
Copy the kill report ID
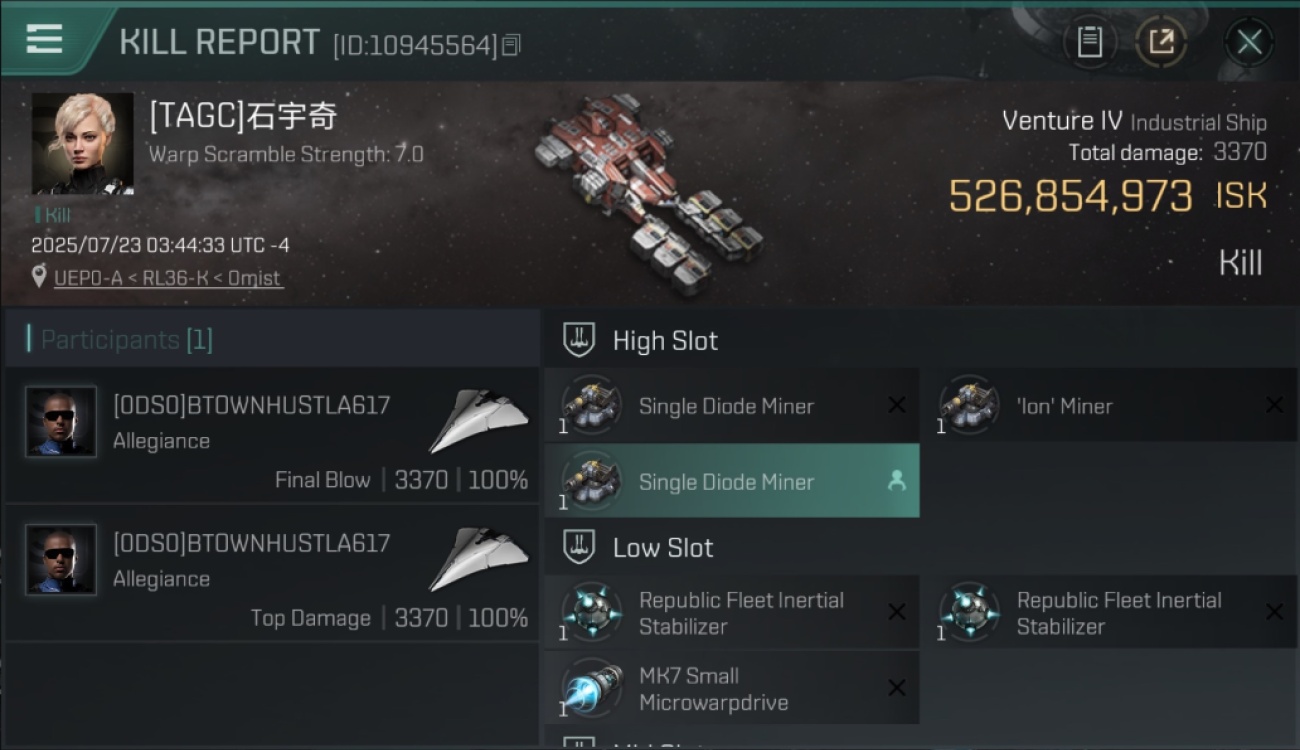pos(511,45)
